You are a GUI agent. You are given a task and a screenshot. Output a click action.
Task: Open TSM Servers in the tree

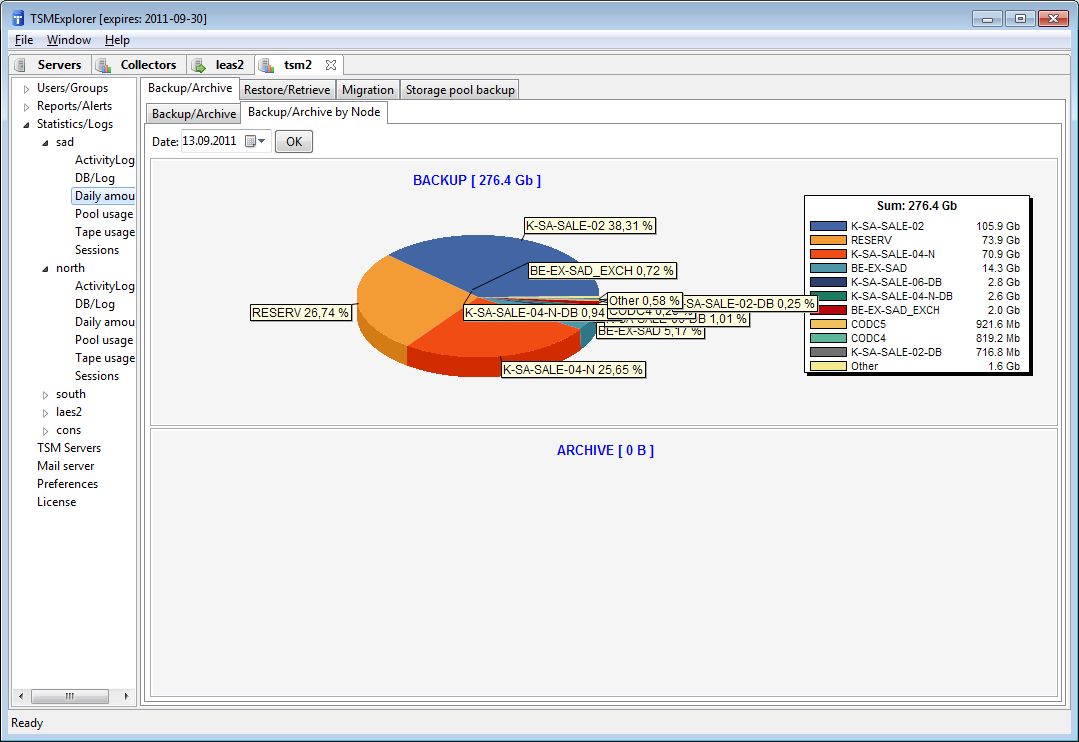(x=69, y=447)
